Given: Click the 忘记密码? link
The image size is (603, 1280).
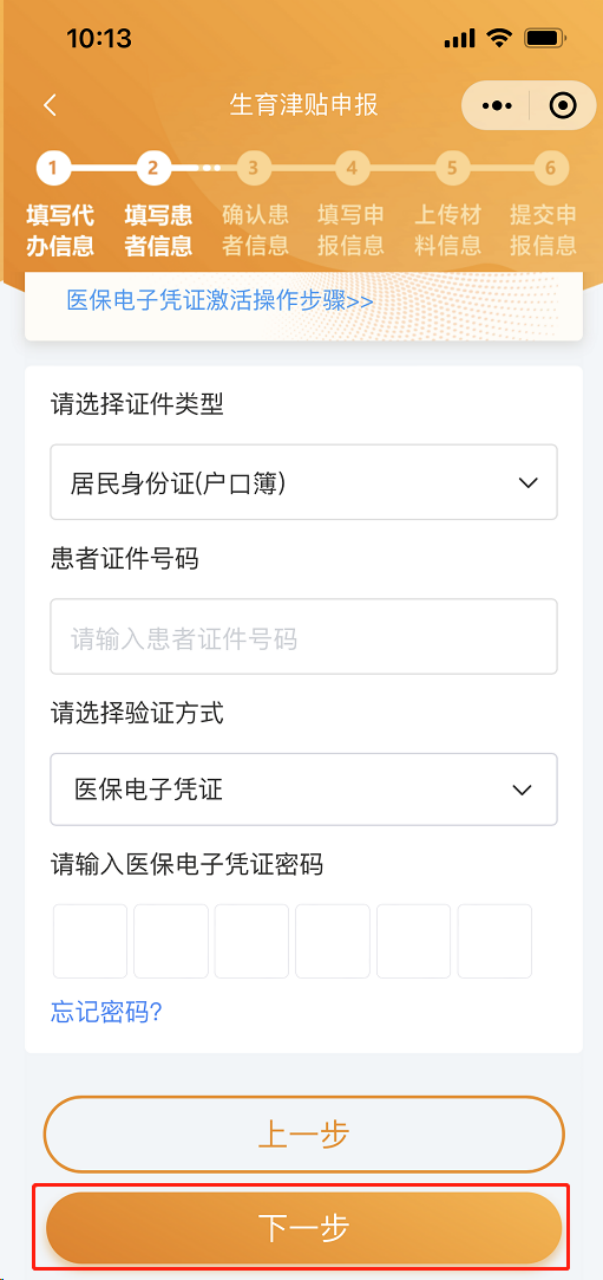Looking at the screenshot, I should coord(106,1012).
